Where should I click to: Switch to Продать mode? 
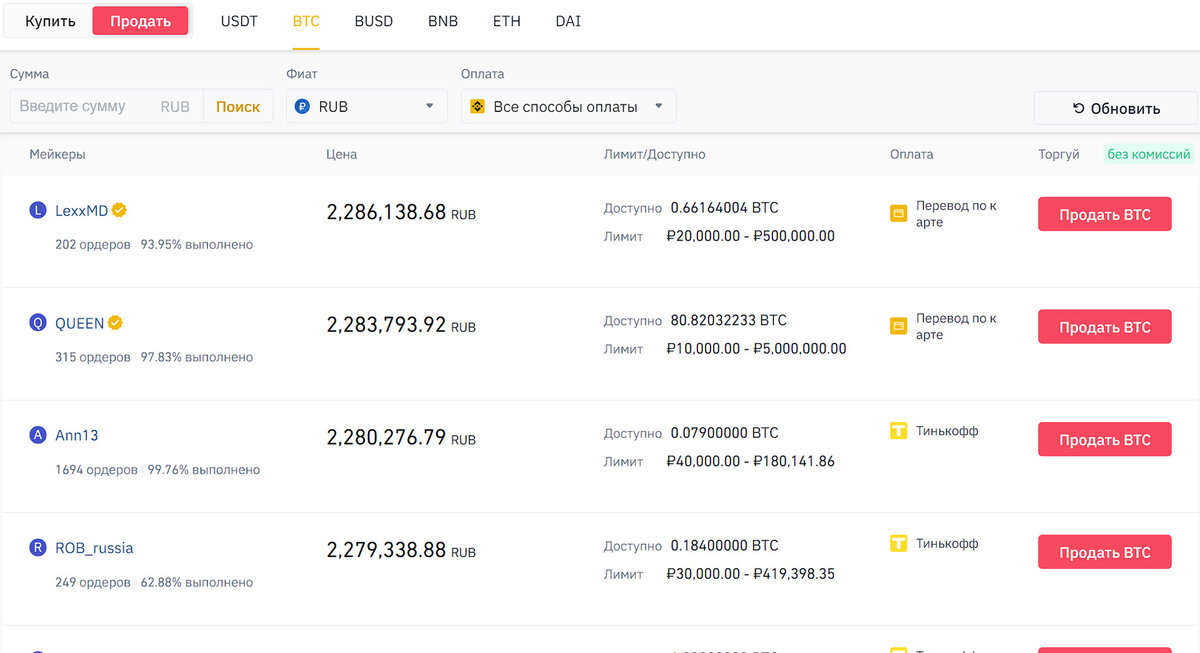140,21
